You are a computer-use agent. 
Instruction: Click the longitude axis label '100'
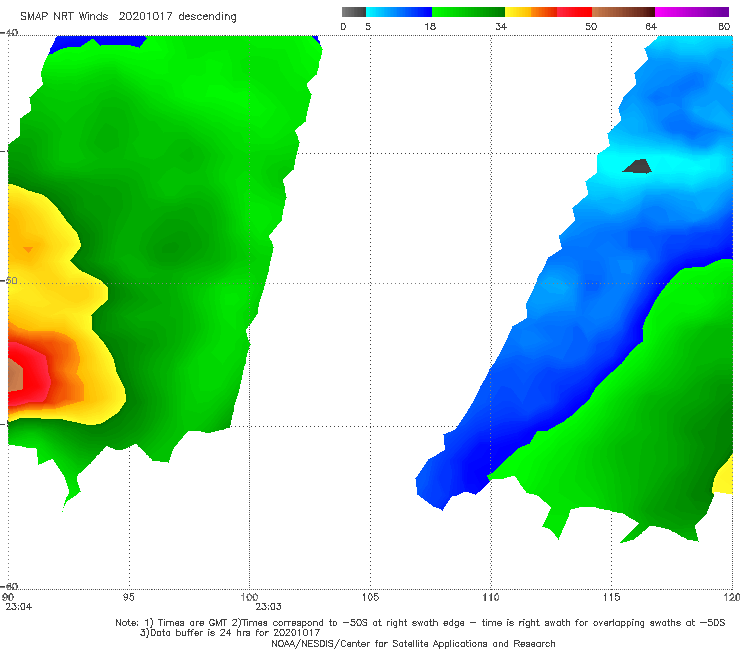pos(249,597)
